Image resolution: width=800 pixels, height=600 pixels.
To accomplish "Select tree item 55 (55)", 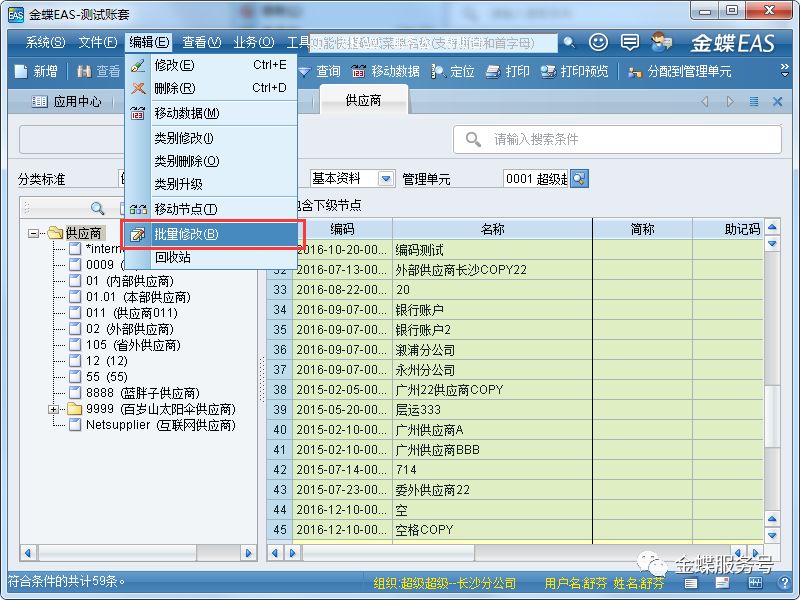I will point(107,377).
